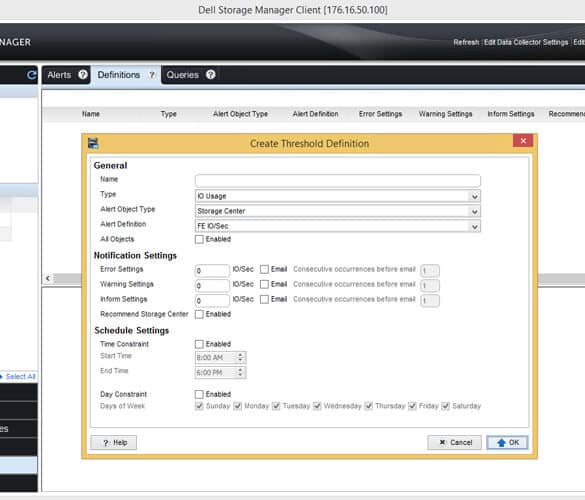Toggle the Saturday checkbox
585x500 pixels.
click(x=445, y=406)
